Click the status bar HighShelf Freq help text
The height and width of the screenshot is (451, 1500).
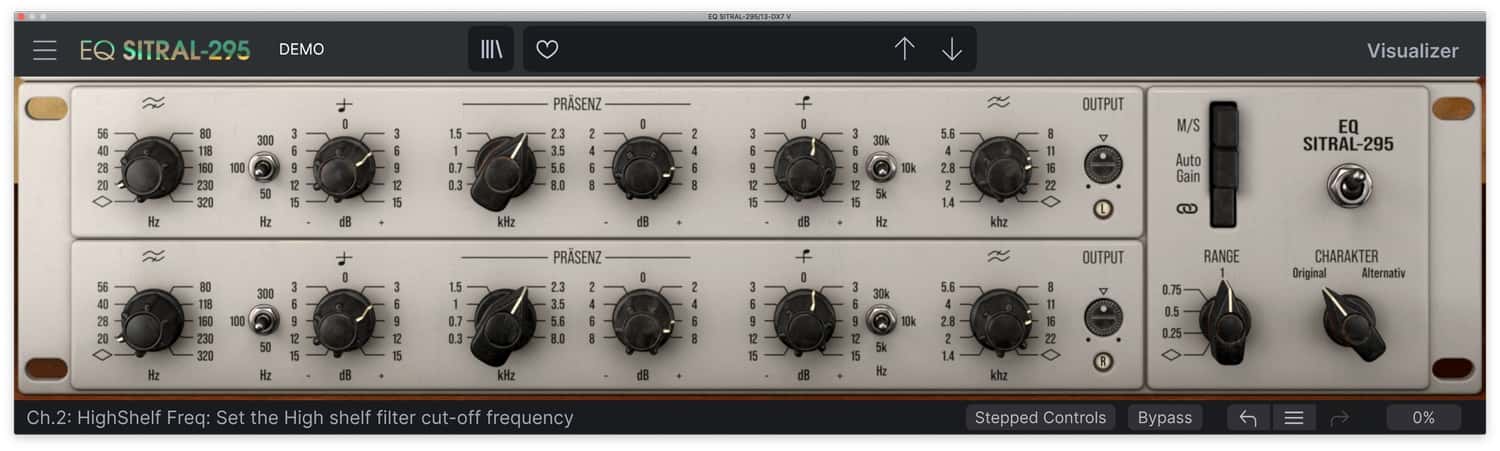pyautogui.click(x=300, y=418)
